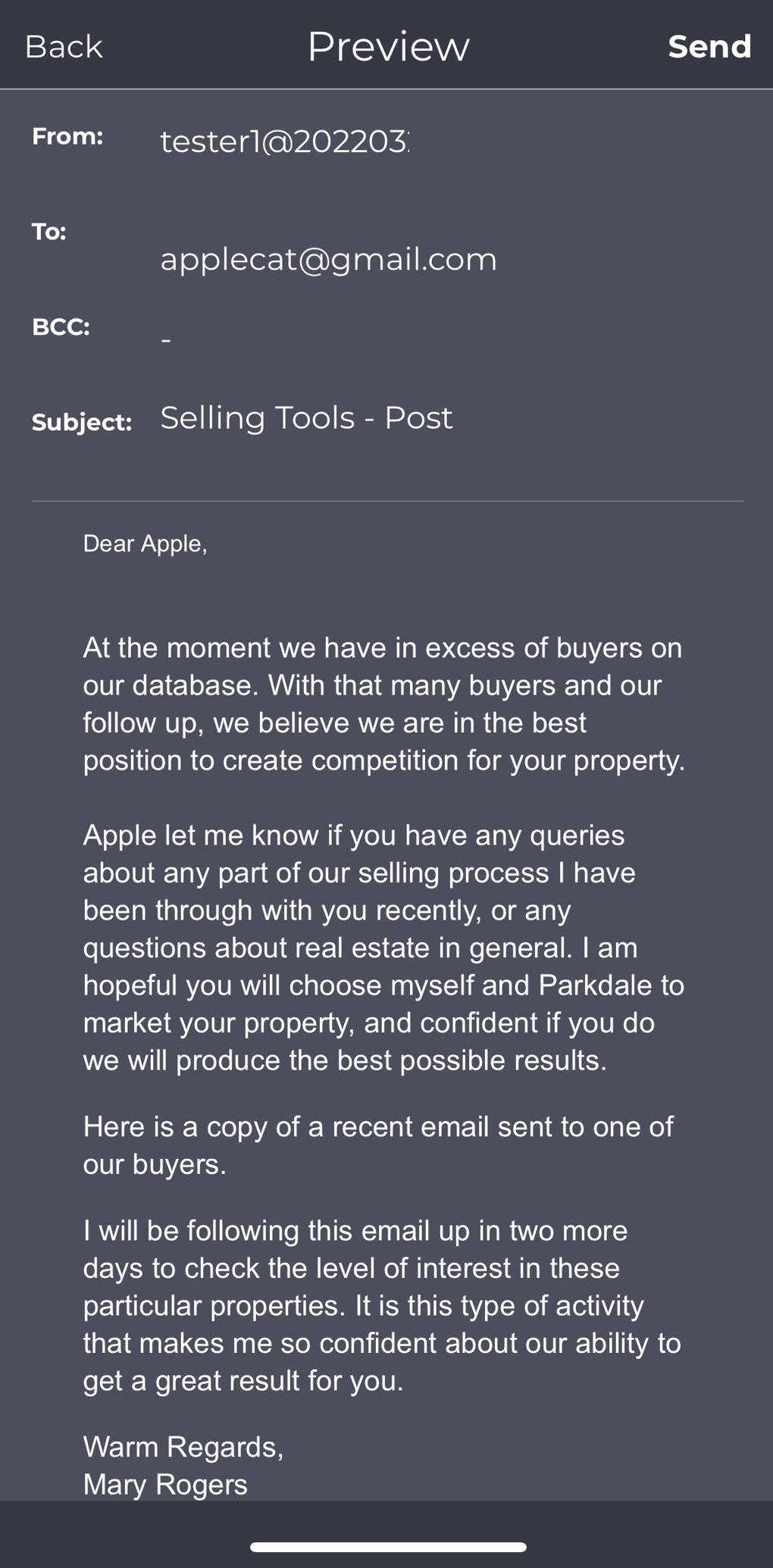Select the BCC field dash value

coord(166,341)
